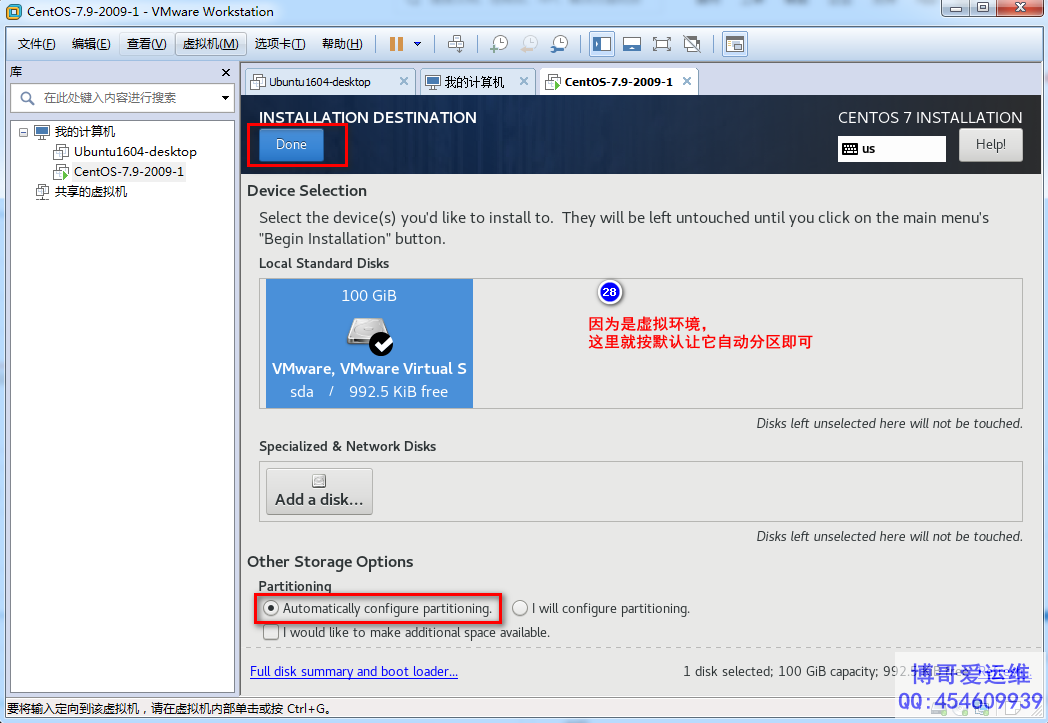The height and width of the screenshot is (723, 1048).
Task: Select Automatically configure partitioning option
Action: (271, 608)
